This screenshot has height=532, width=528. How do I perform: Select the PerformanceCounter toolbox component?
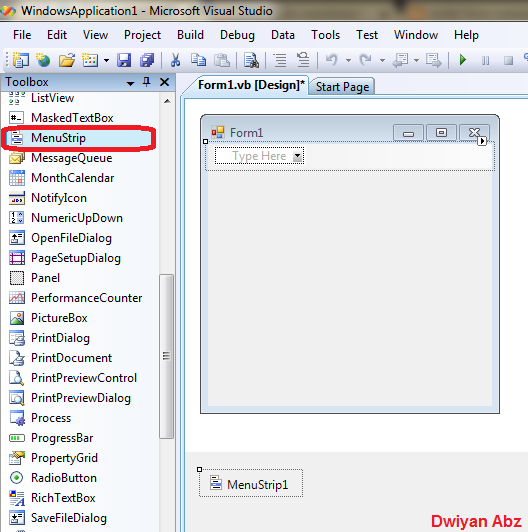(80, 298)
